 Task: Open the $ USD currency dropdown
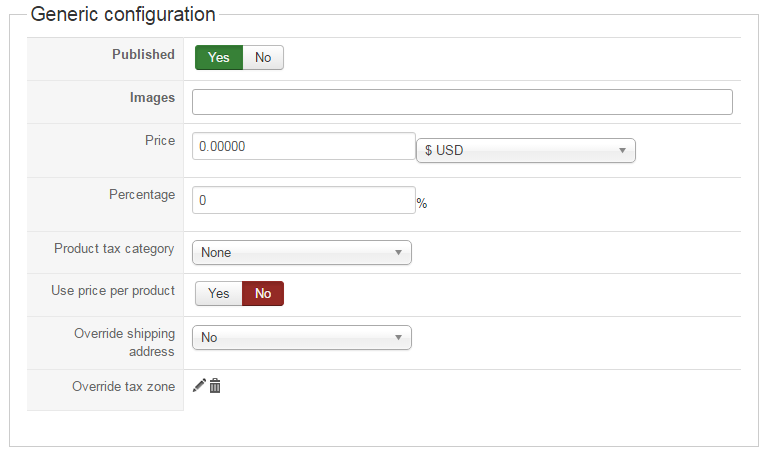(x=525, y=151)
